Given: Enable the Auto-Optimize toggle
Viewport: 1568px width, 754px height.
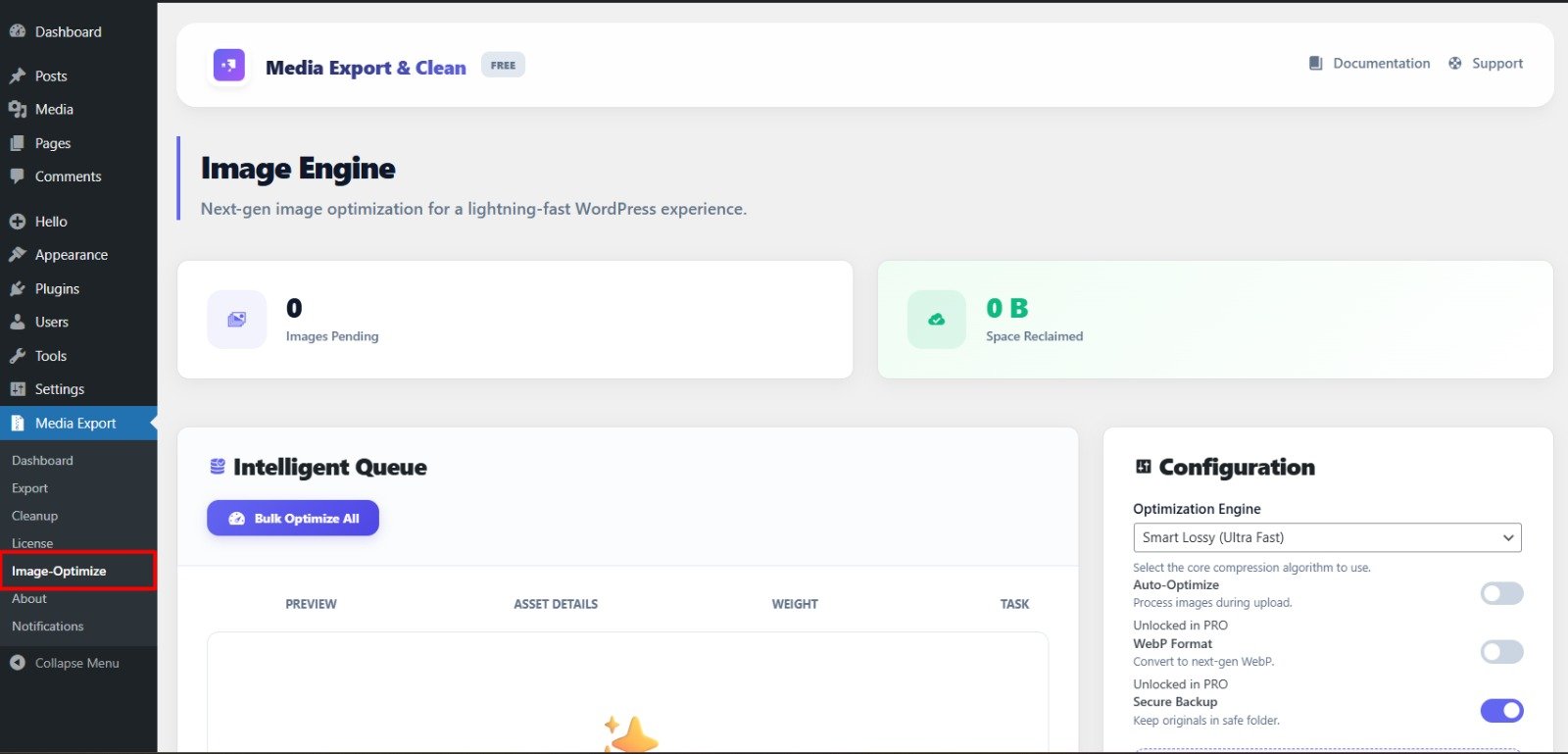Looking at the screenshot, I should point(1501,593).
